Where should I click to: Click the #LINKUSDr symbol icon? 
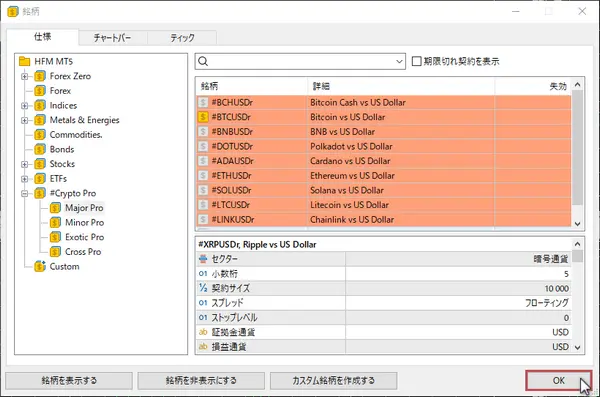(x=203, y=219)
